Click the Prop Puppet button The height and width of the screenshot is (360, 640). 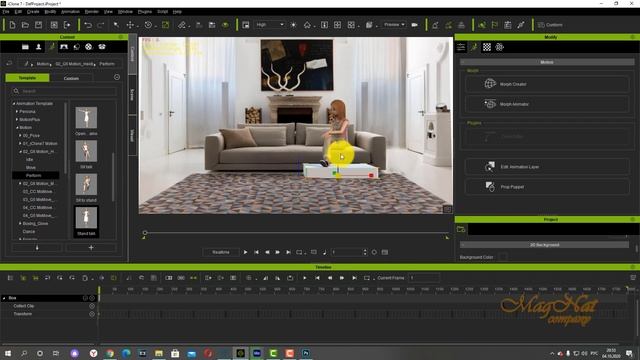[x=547, y=187]
